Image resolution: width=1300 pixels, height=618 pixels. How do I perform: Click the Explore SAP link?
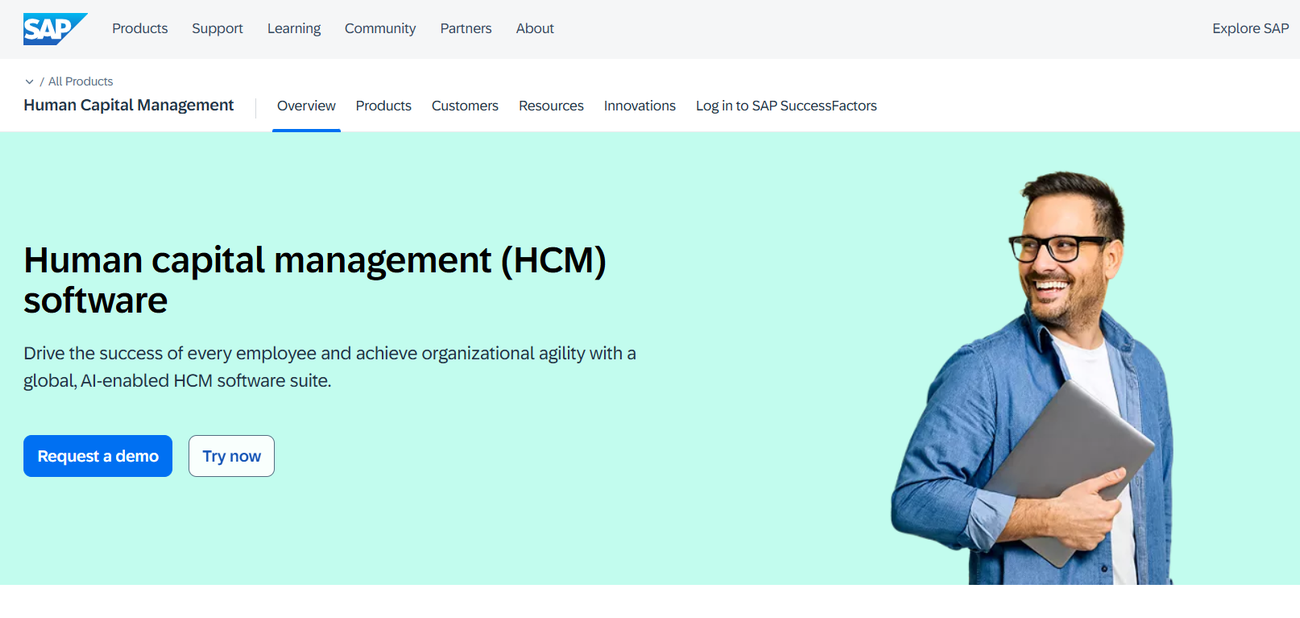pyautogui.click(x=1250, y=29)
